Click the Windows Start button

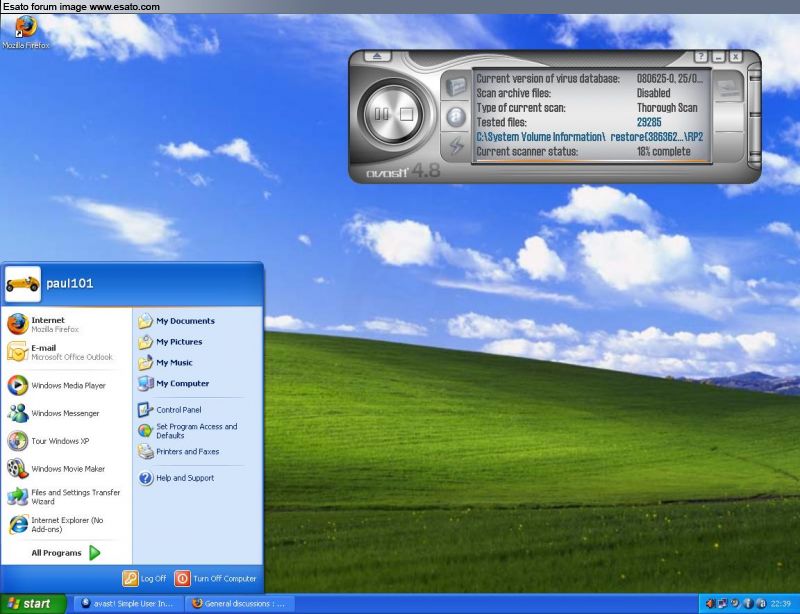tap(33, 604)
